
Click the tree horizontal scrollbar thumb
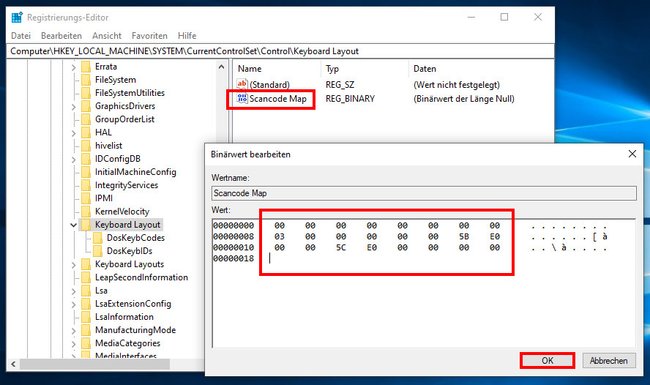tap(95, 364)
